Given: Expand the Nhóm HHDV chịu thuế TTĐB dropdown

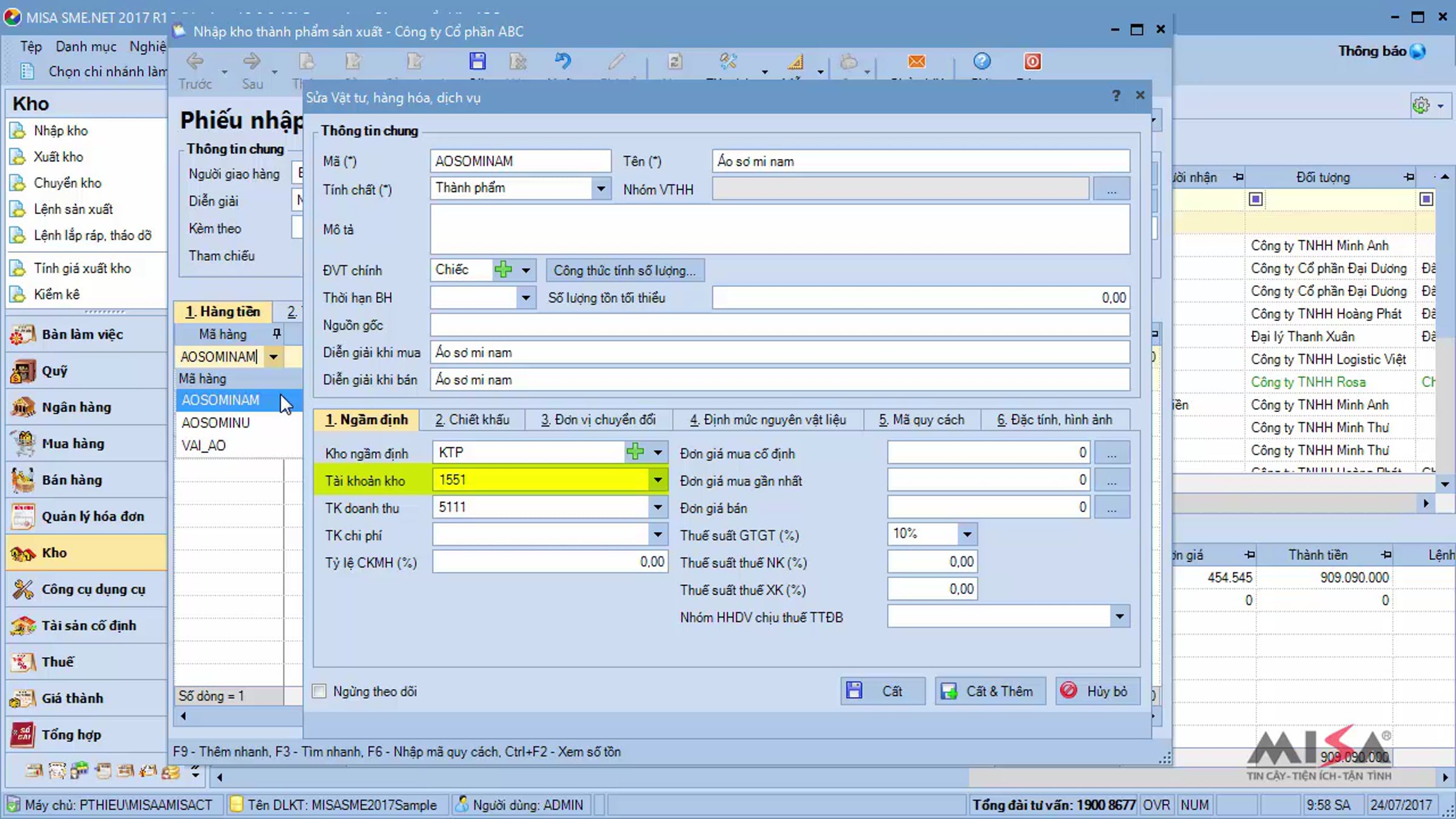Looking at the screenshot, I should (x=1119, y=616).
